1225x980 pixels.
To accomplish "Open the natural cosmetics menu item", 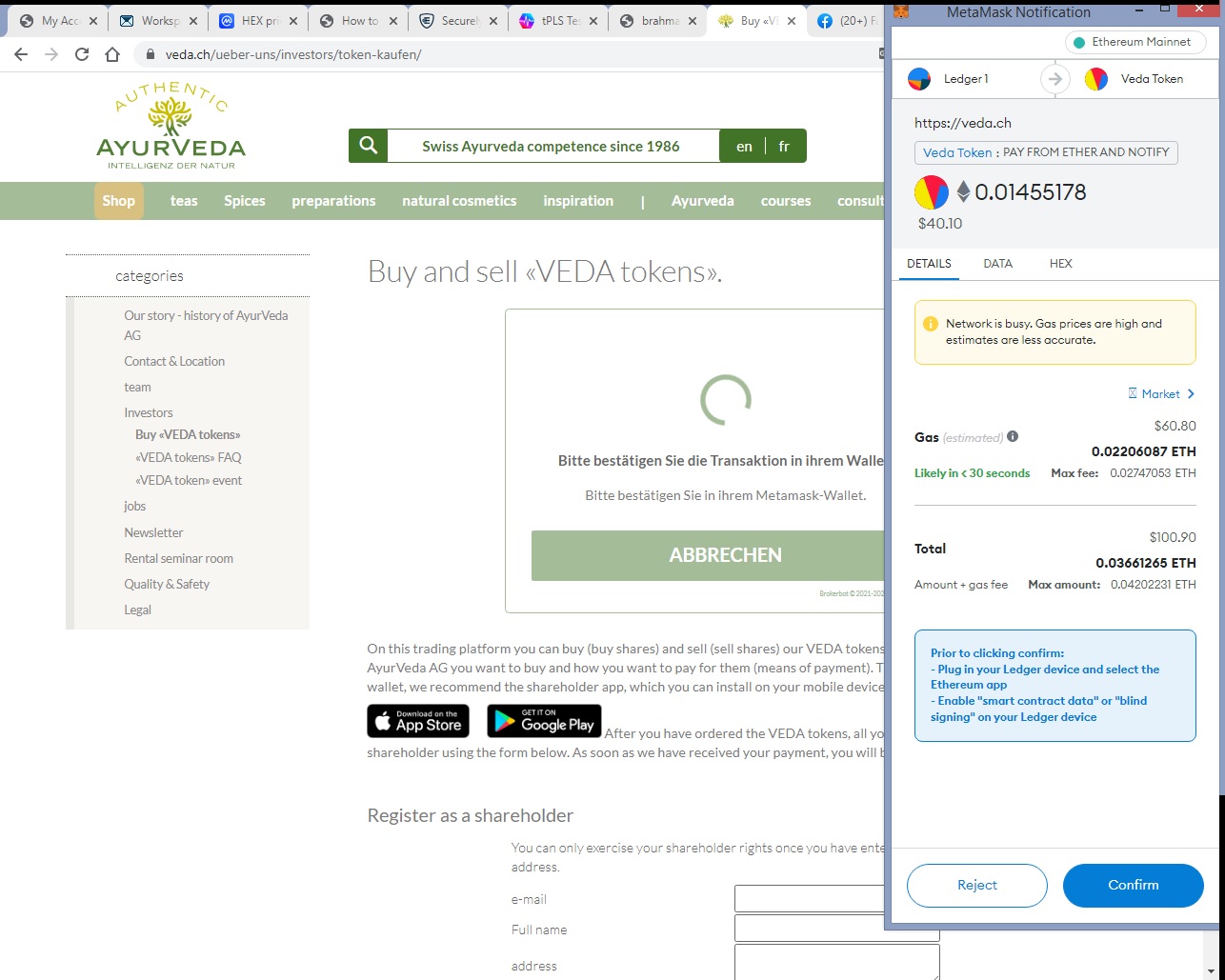I will [x=459, y=201].
